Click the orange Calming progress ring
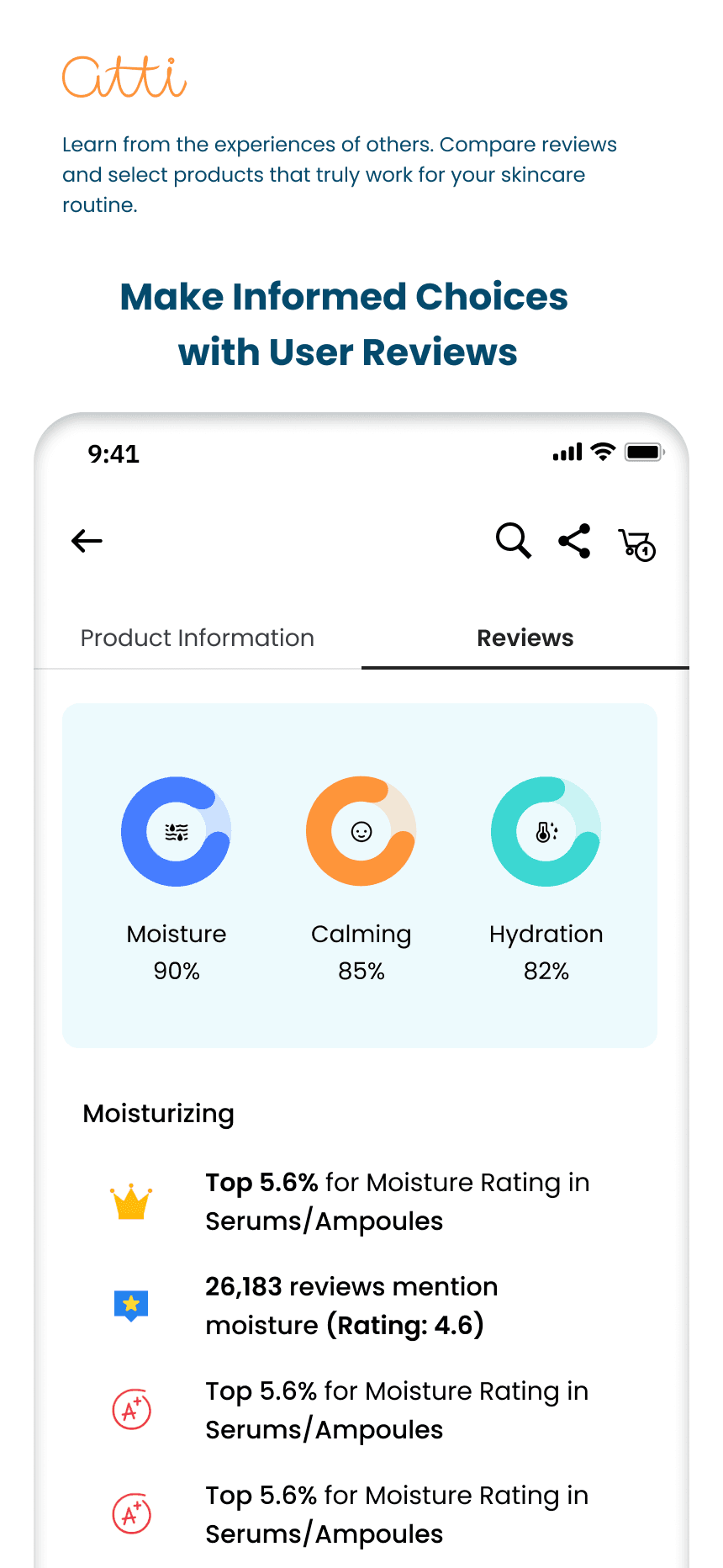 point(361,831)
